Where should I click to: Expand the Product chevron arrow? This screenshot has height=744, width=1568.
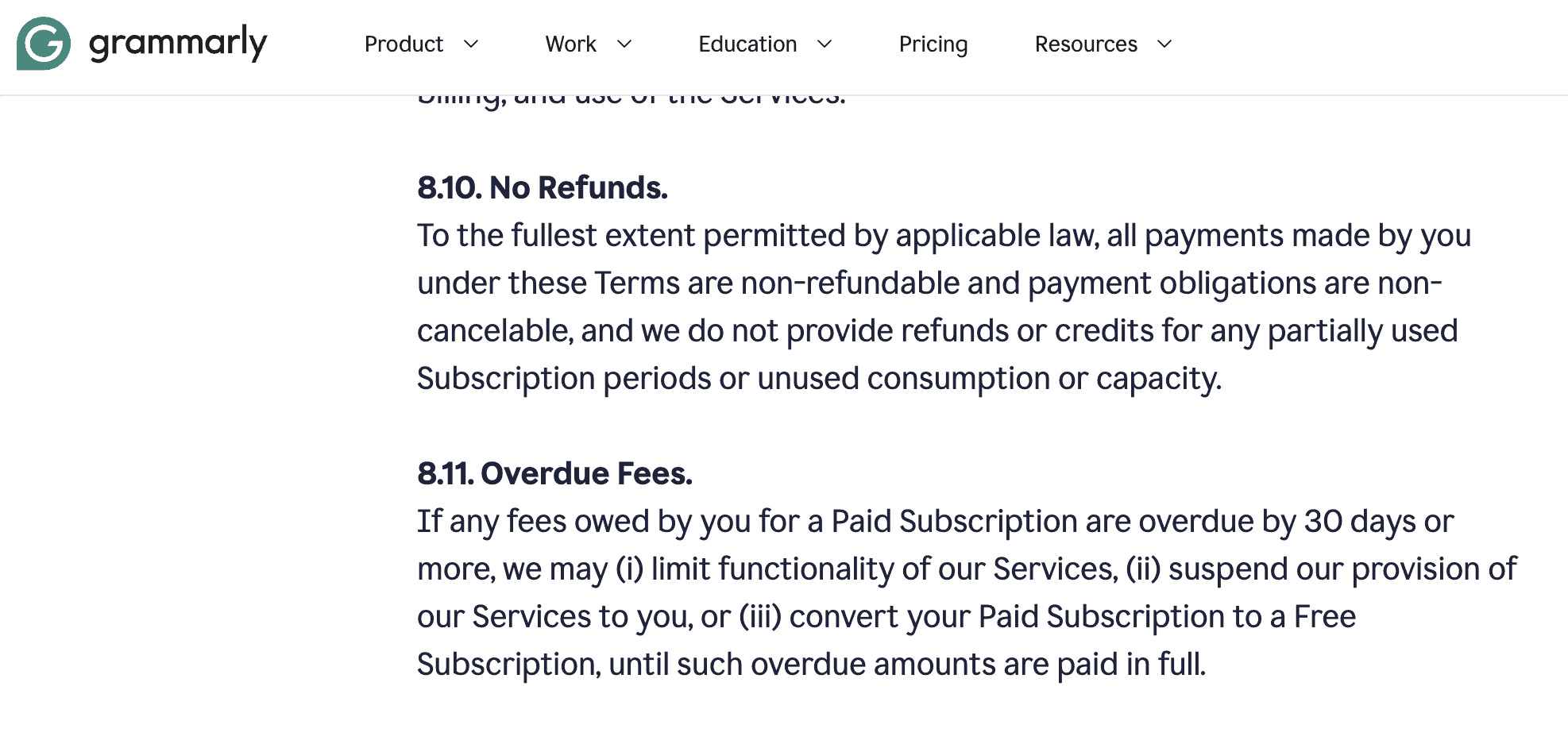coord(472,45)
